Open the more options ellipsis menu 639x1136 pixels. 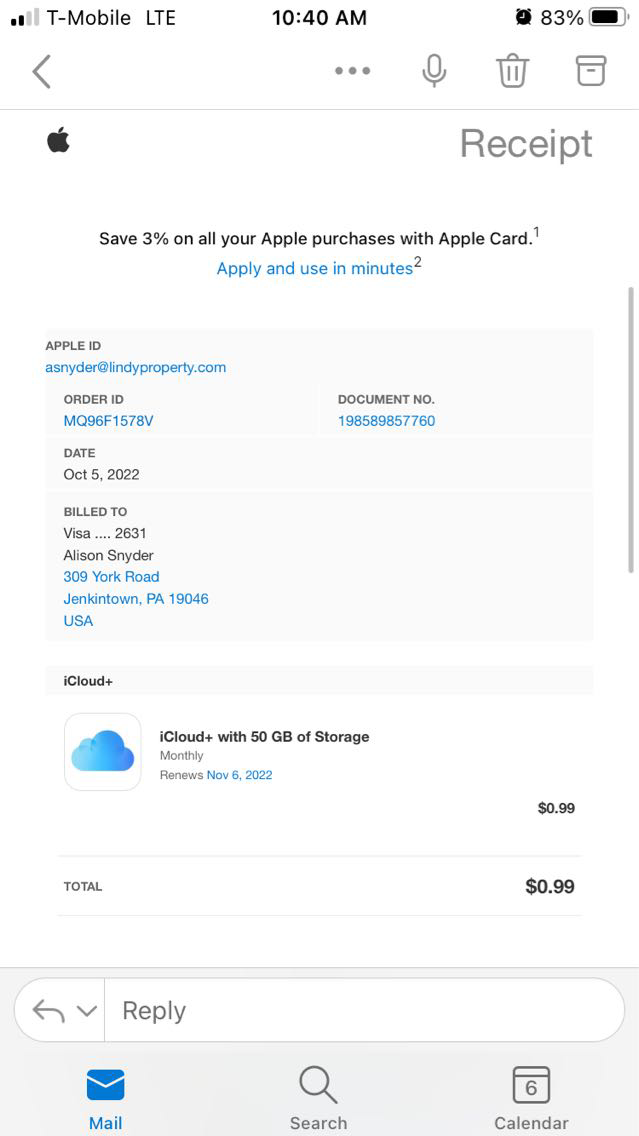[353, 71]
